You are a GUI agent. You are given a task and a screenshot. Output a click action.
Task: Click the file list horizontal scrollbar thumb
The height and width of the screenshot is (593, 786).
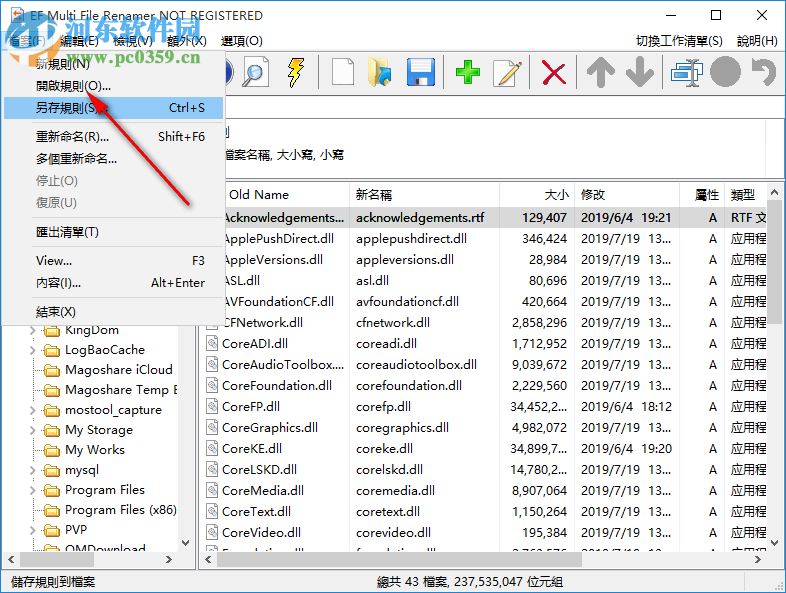[400, 559]
